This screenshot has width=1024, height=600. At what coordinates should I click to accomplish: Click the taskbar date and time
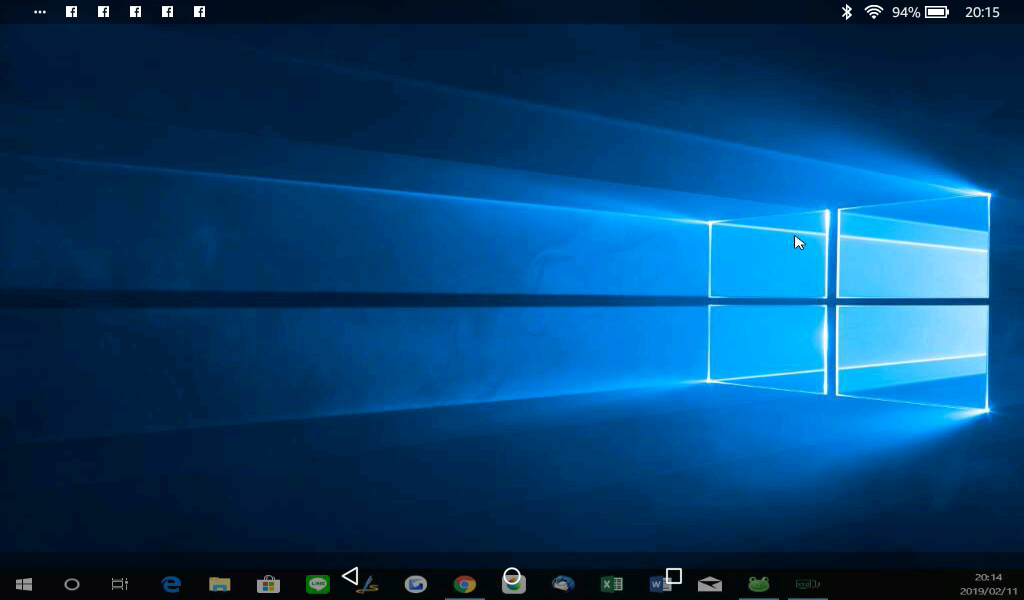[x=987, y=584]
